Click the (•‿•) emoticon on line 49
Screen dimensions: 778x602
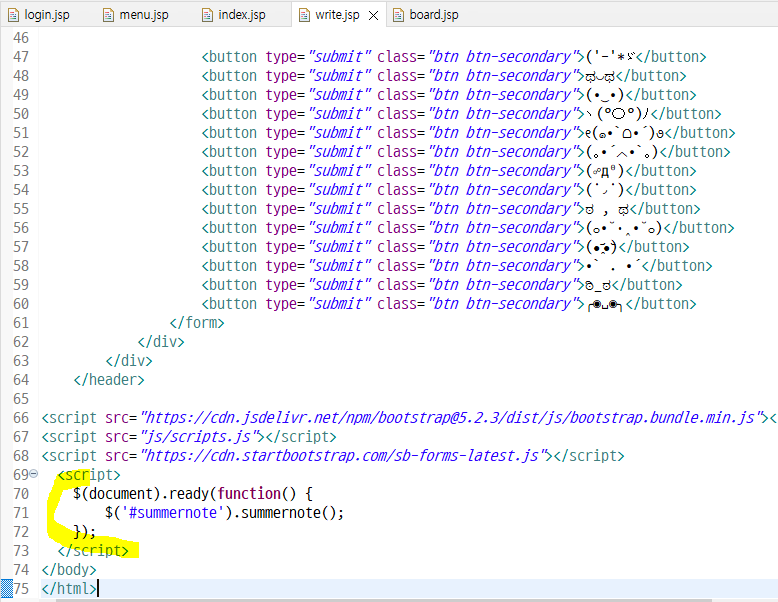pyautogui.click(x=604, y=95)
